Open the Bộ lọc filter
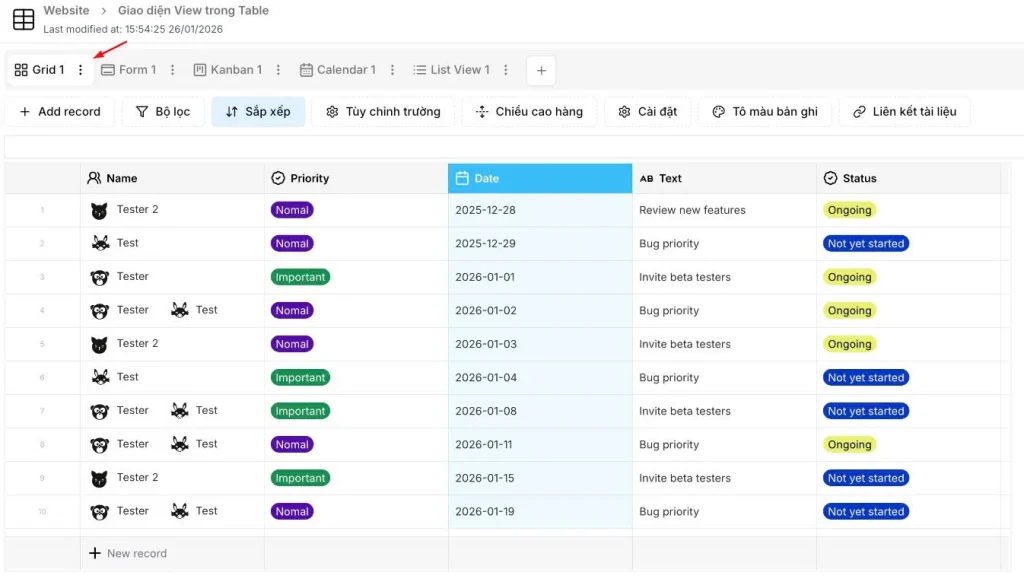This screenshot has width=1024, height=582. [163, 112]
